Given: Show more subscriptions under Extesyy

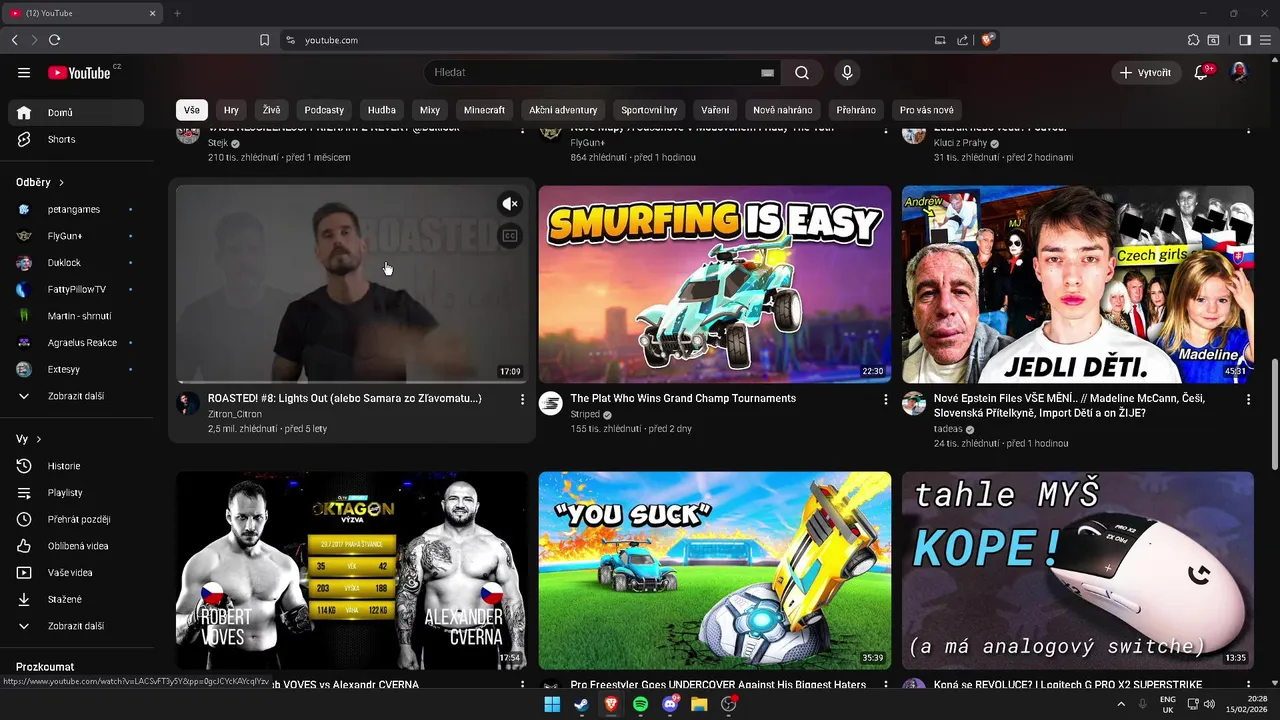Looking at the screenshot, I should click(x=76, y=396).
